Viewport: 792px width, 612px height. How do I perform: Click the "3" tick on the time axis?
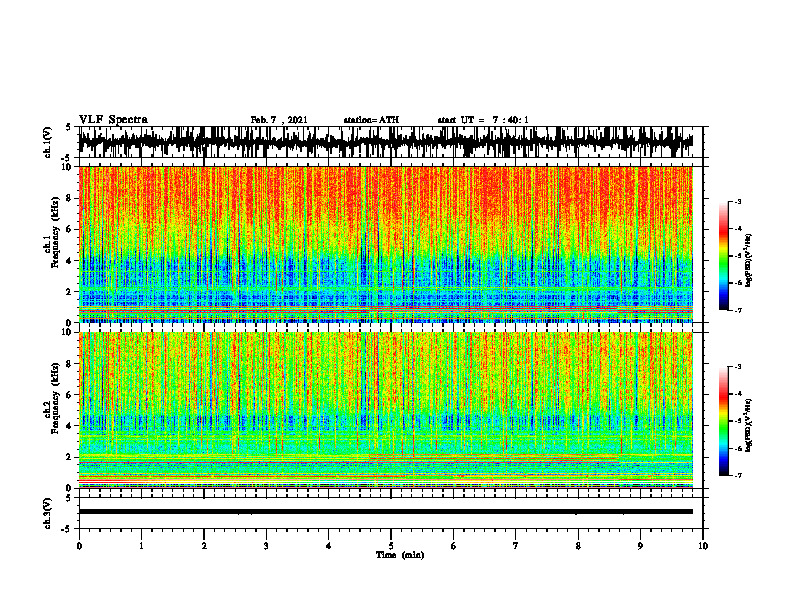pos(266,546)
